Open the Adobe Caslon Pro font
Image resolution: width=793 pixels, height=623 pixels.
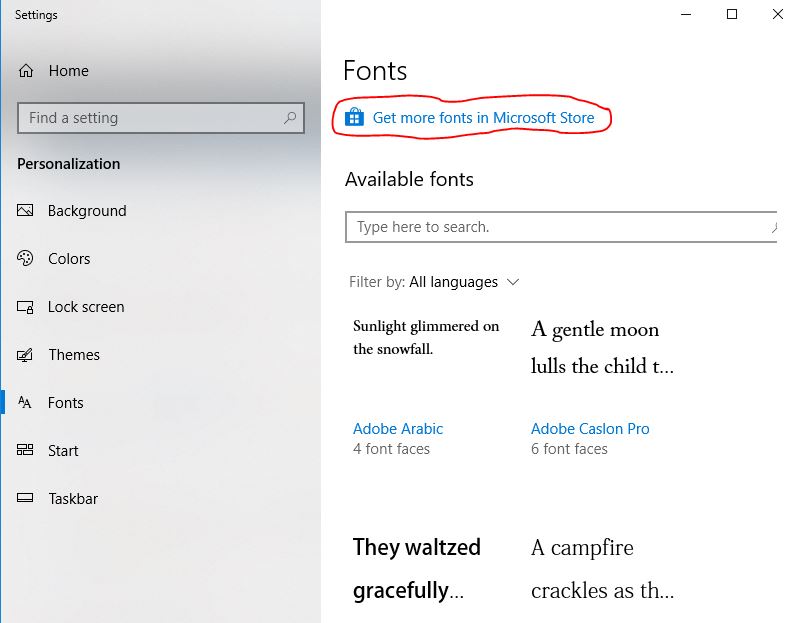[590, 428]
